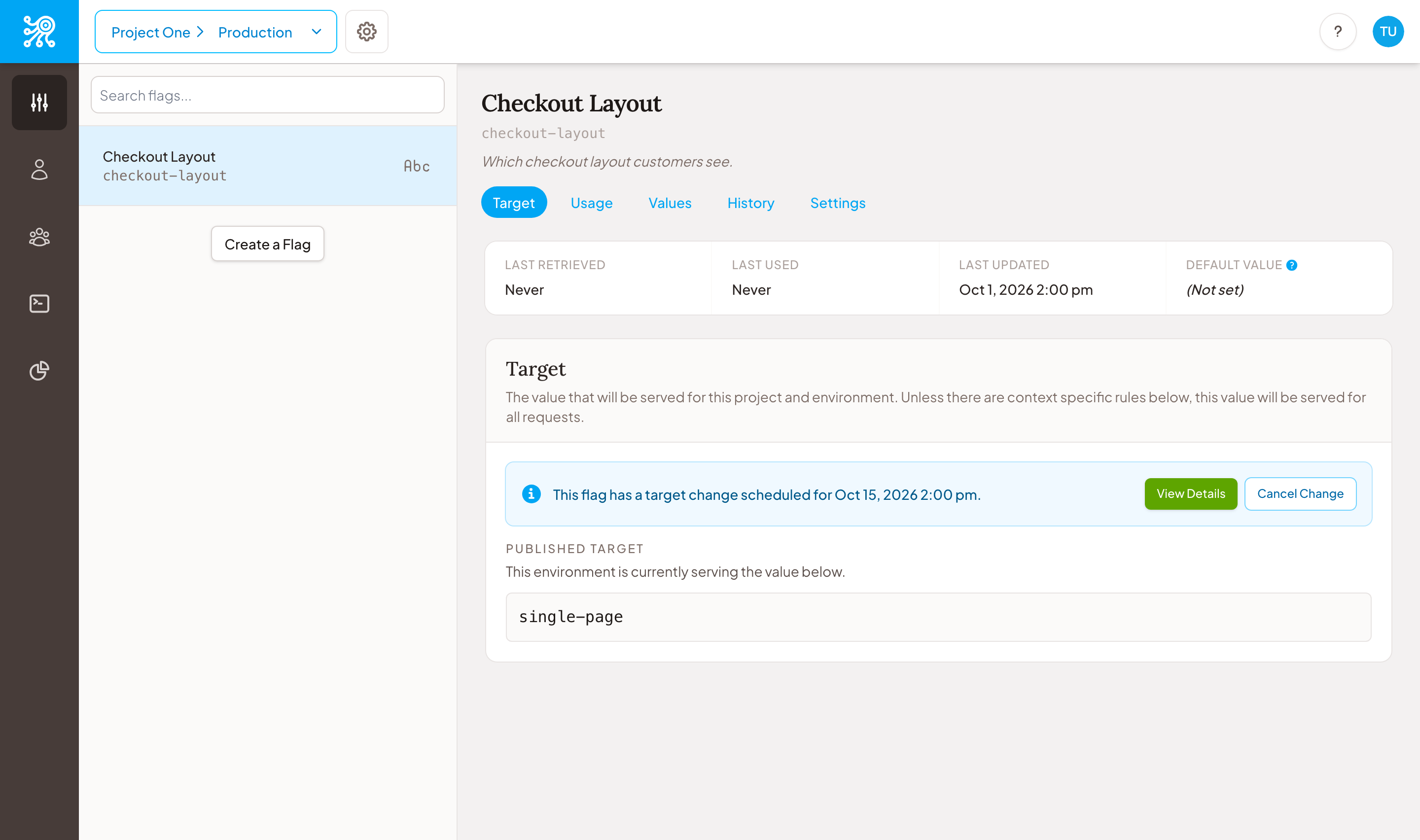Select the Checkout Layout flag row

pos(268,166)
